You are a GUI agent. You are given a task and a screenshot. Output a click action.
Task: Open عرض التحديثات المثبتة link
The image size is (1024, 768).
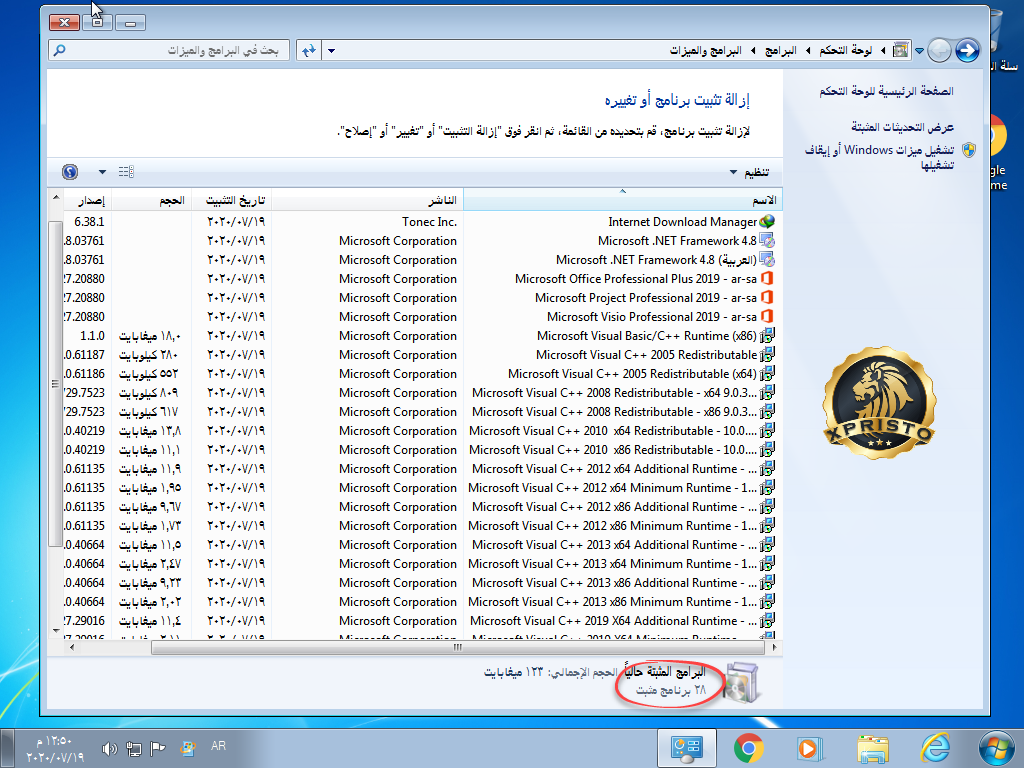point(903,127)
